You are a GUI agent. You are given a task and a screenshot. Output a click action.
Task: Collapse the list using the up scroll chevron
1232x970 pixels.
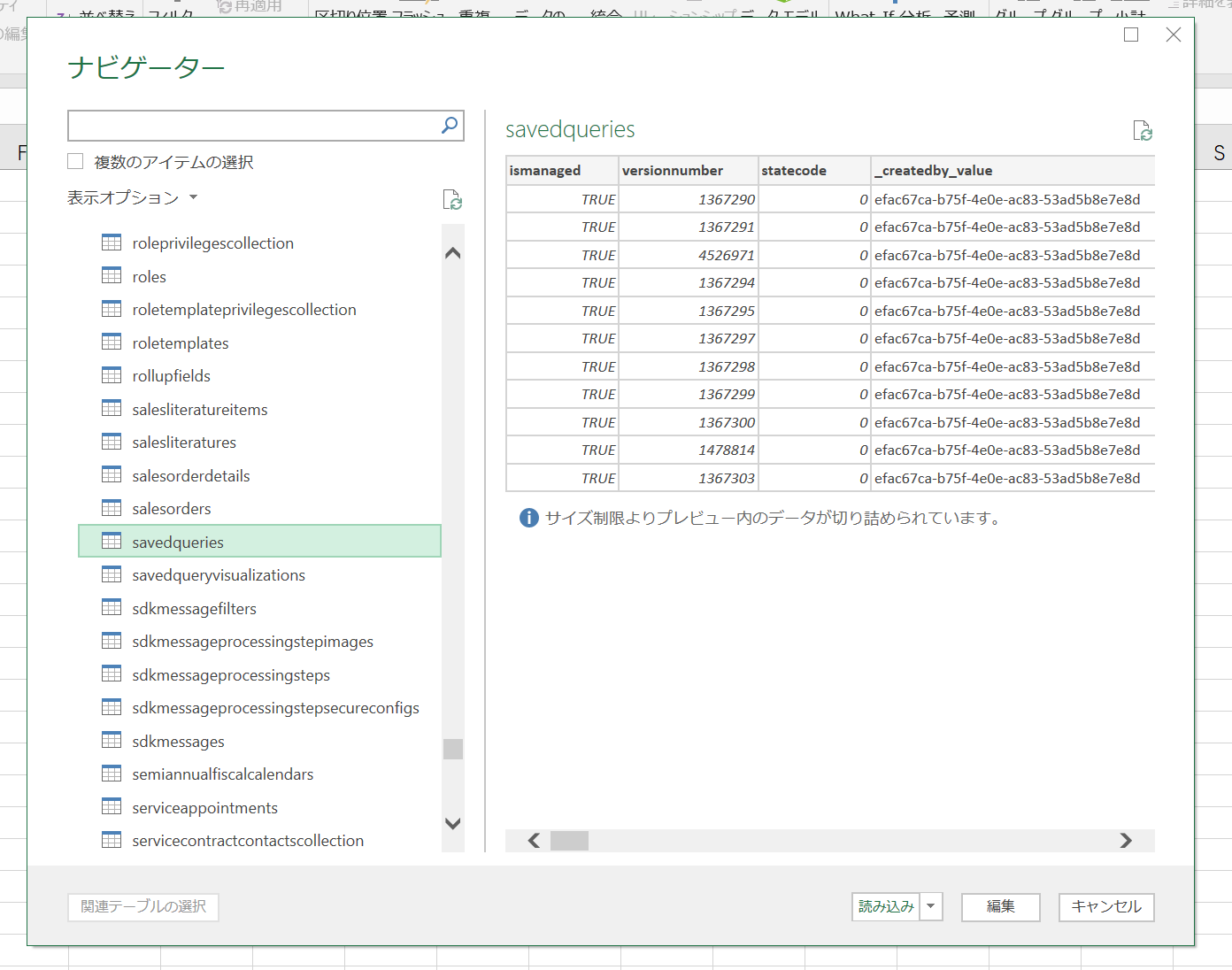(452, 252)
